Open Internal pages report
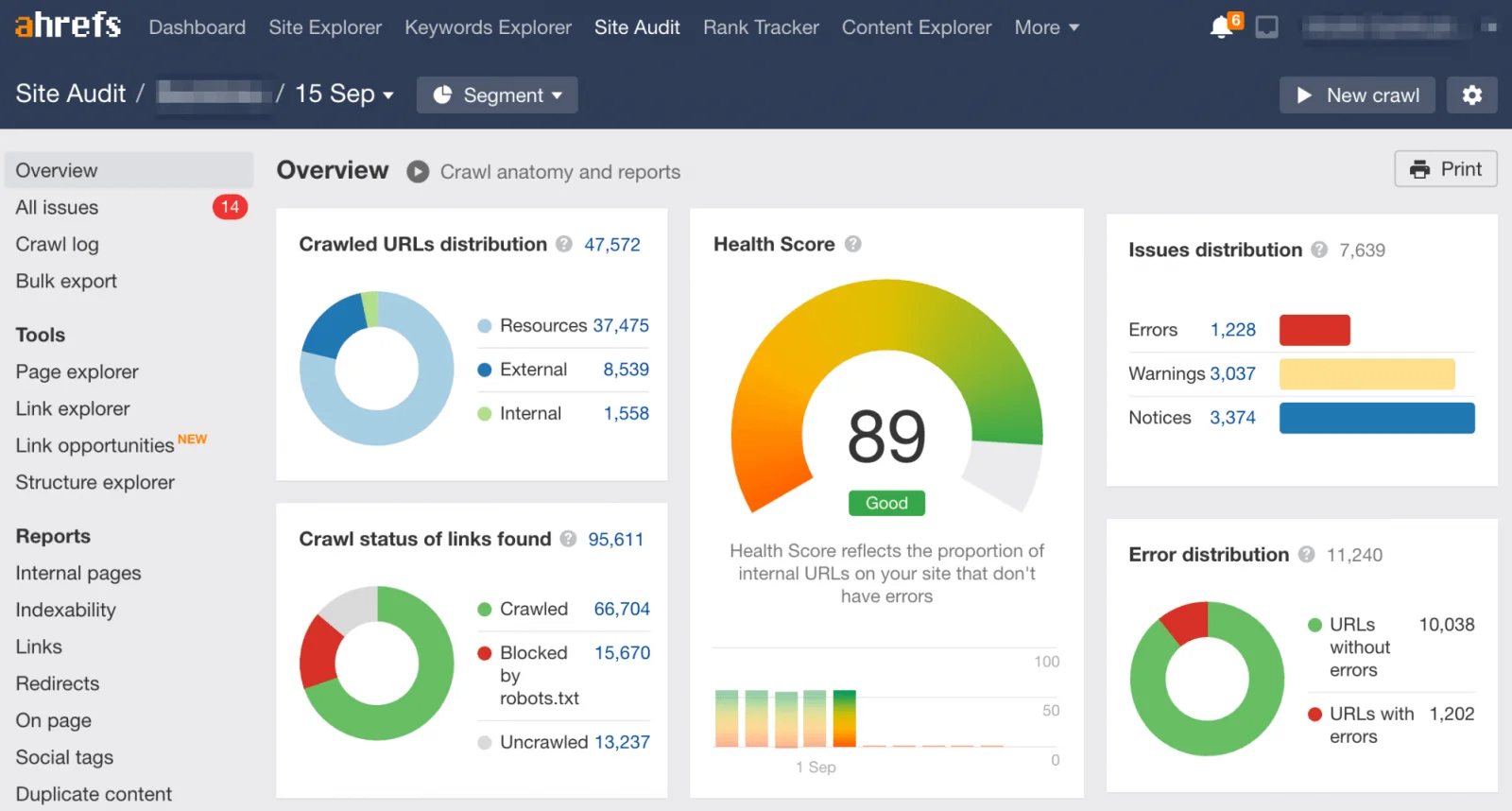Screen dimensions: 1512x811 (x=78, y=573)
